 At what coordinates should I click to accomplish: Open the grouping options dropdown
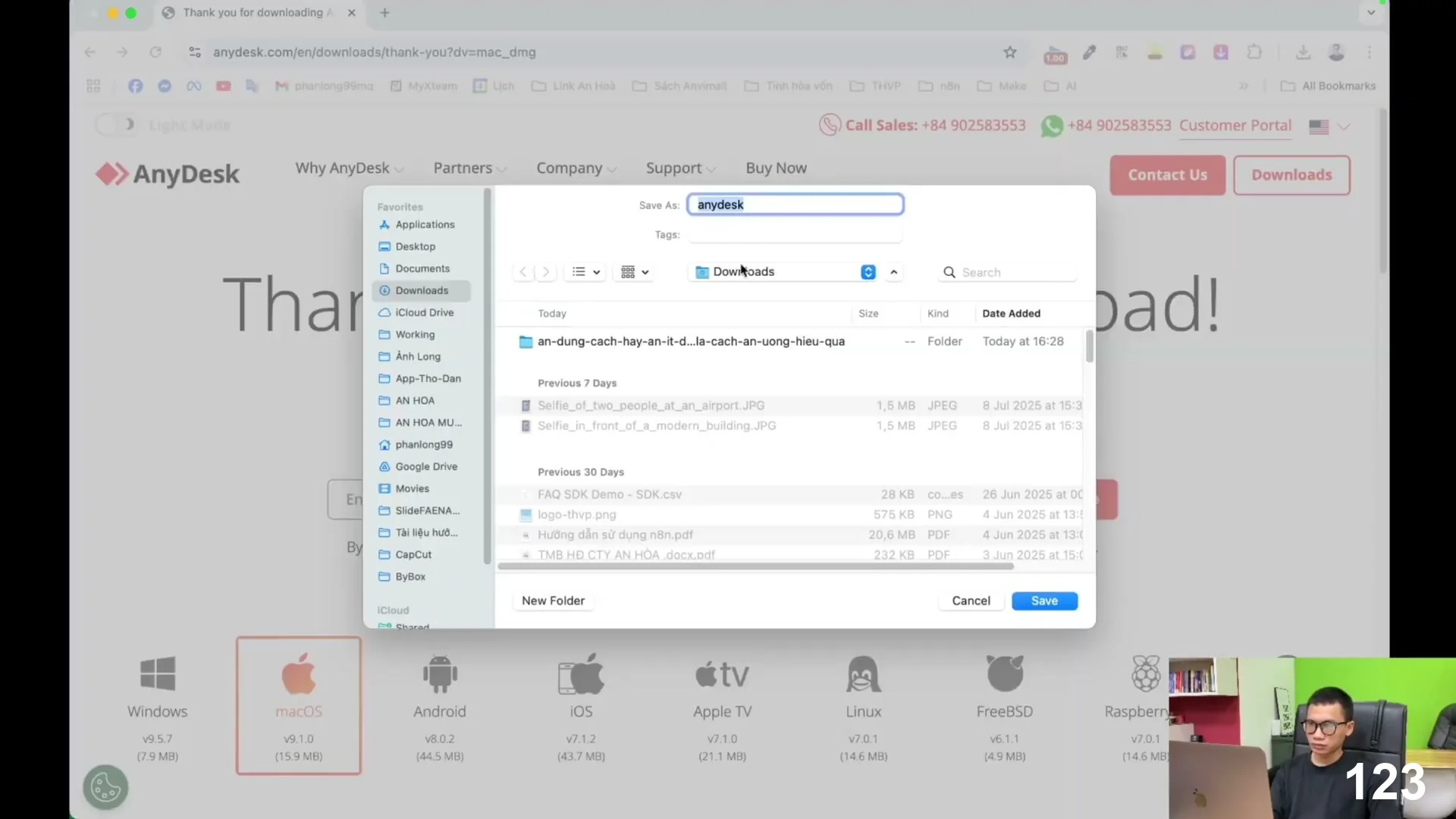[x=635, y=272]
